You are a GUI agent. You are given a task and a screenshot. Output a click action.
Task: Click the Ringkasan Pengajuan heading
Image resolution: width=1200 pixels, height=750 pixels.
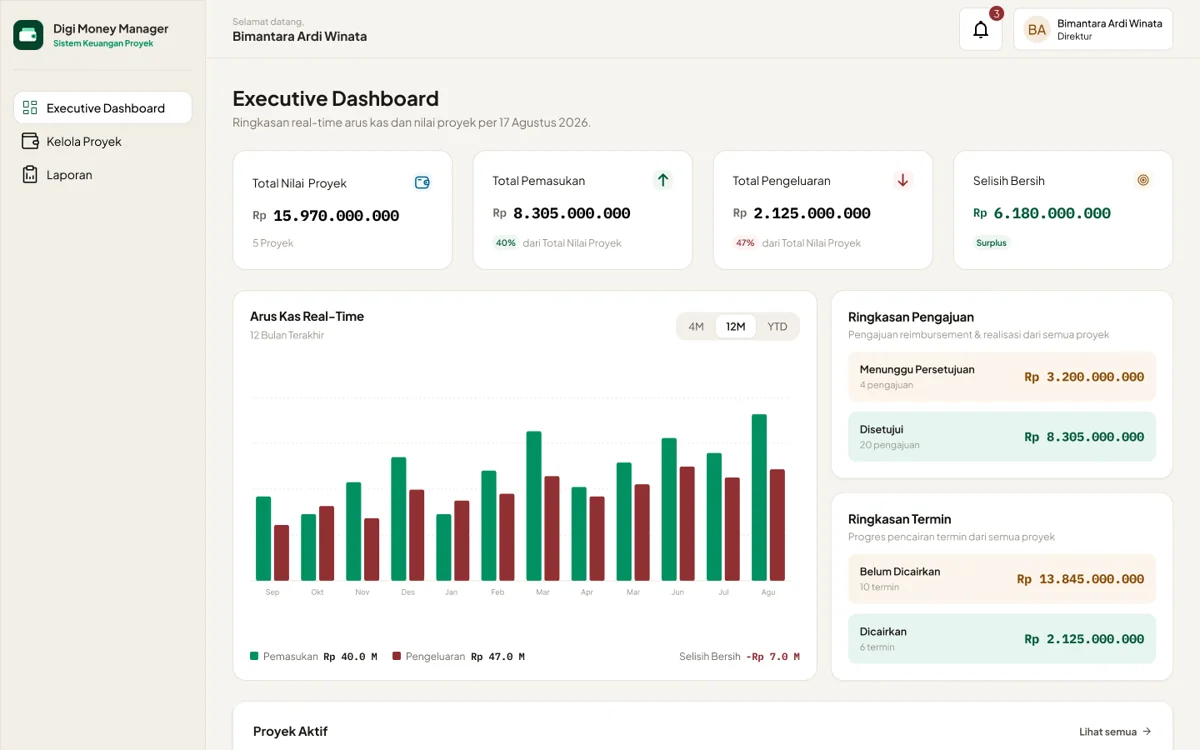[911, 317]
